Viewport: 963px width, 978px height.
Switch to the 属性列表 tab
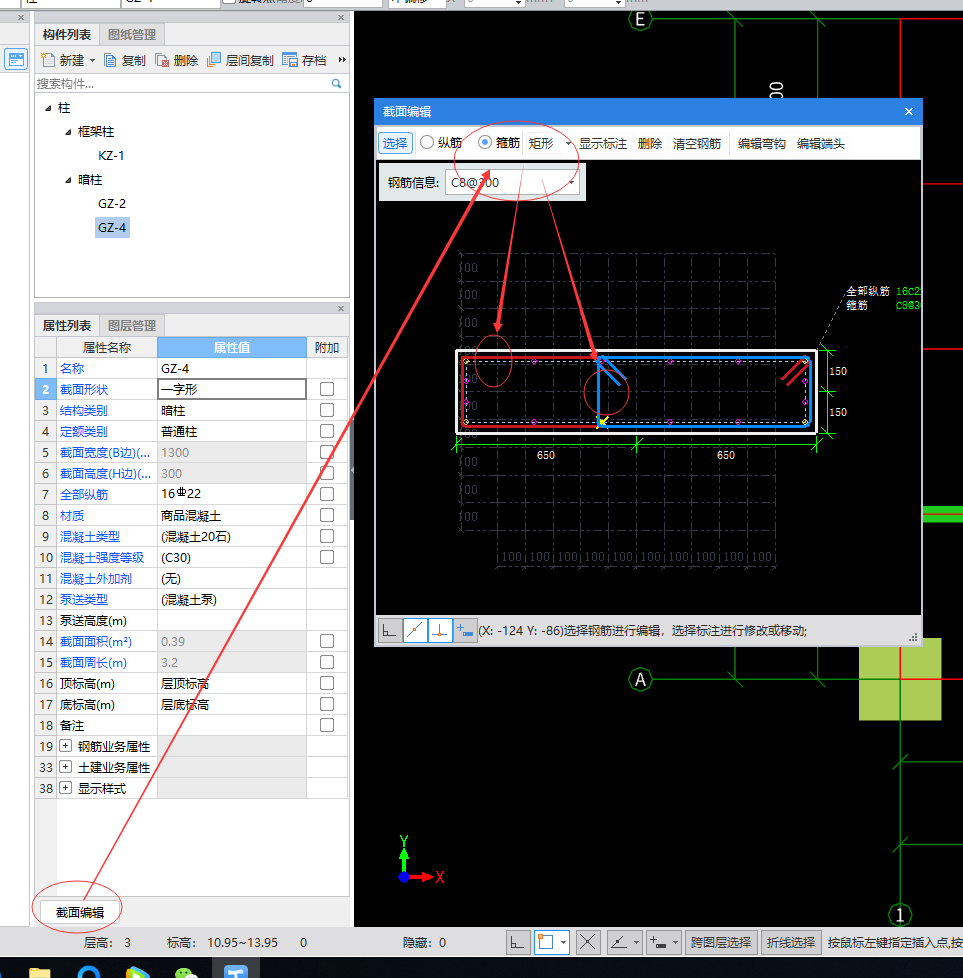coord(67,325)
